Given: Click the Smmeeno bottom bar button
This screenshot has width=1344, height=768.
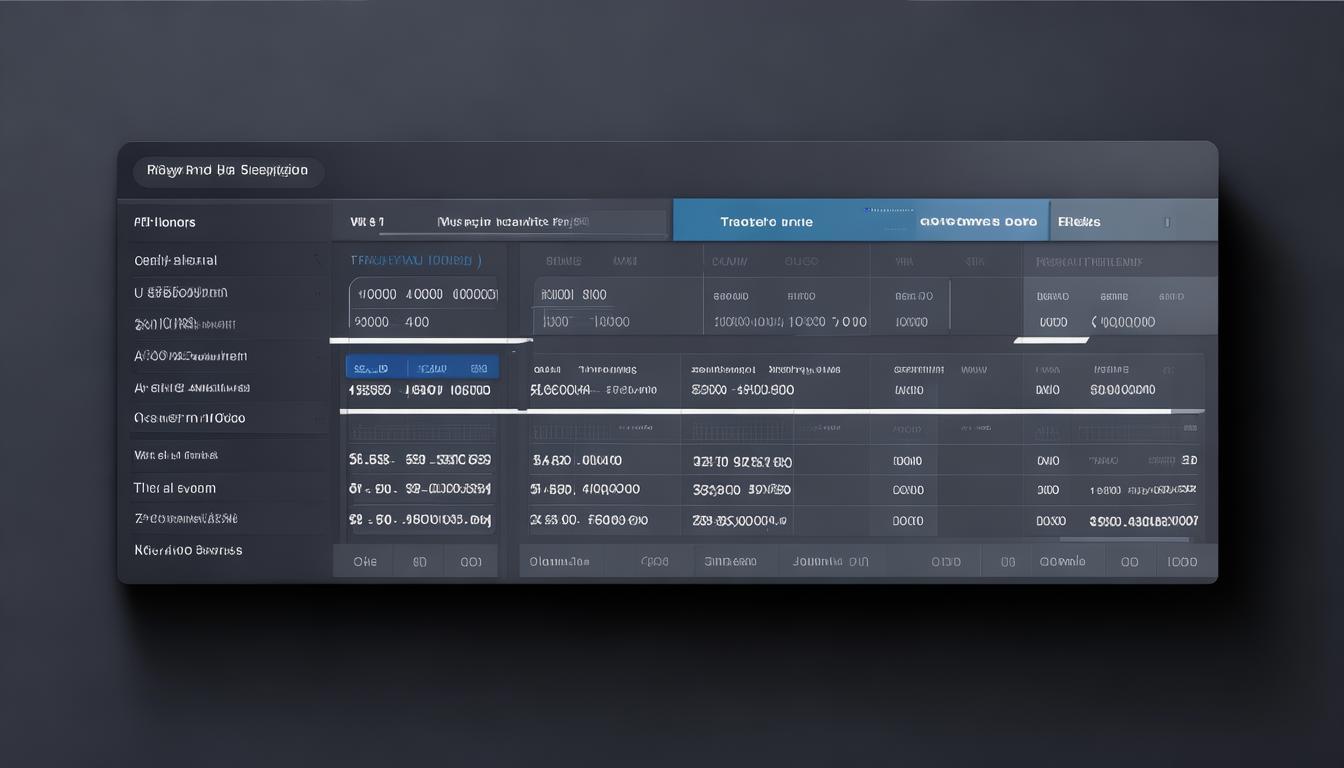Looking at the screenshot, I should tap(730, 562).
